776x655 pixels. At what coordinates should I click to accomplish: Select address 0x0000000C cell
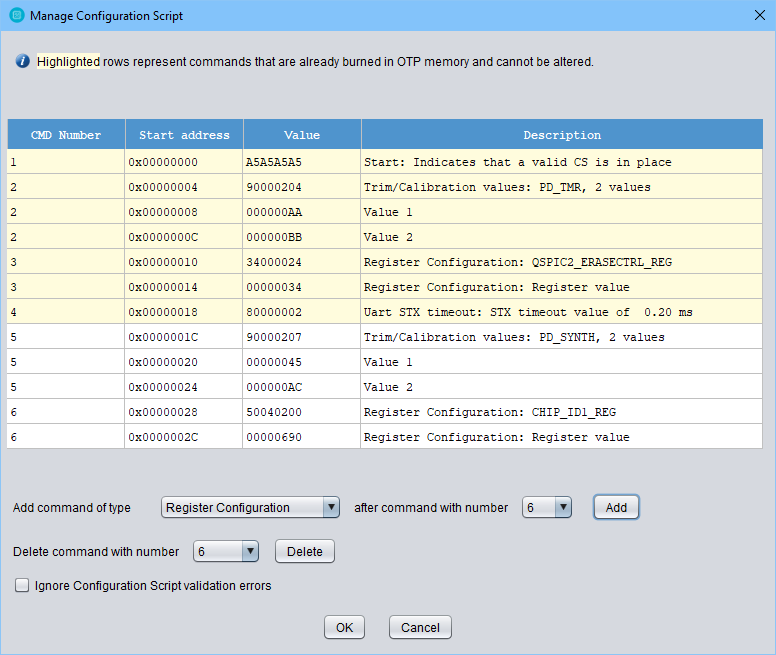point(184,237)
